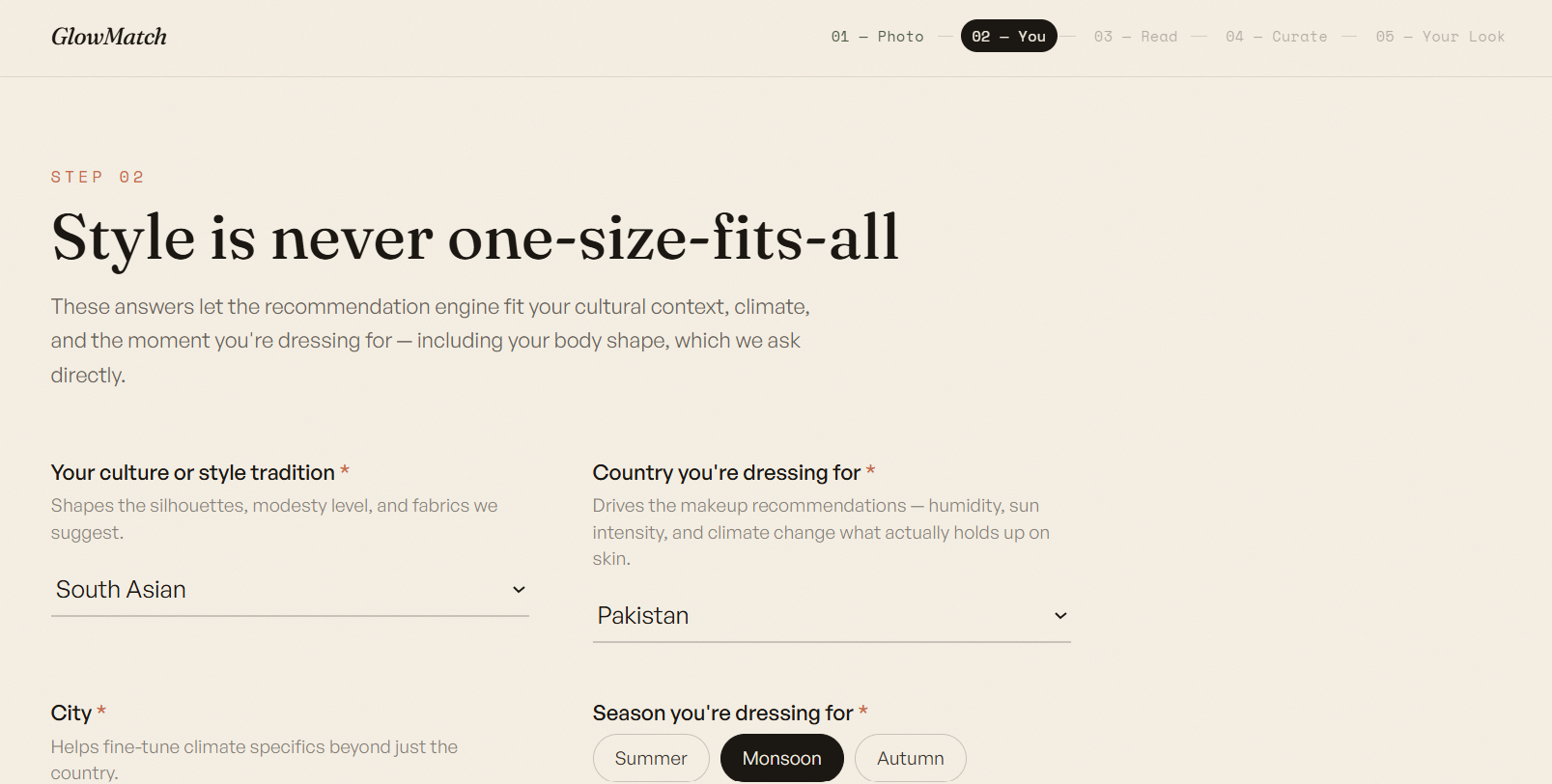Image resolution: width=1552 pixels, height=784 pixels.
Task: Jump to step 03 Read
Action: point(1136,37)
